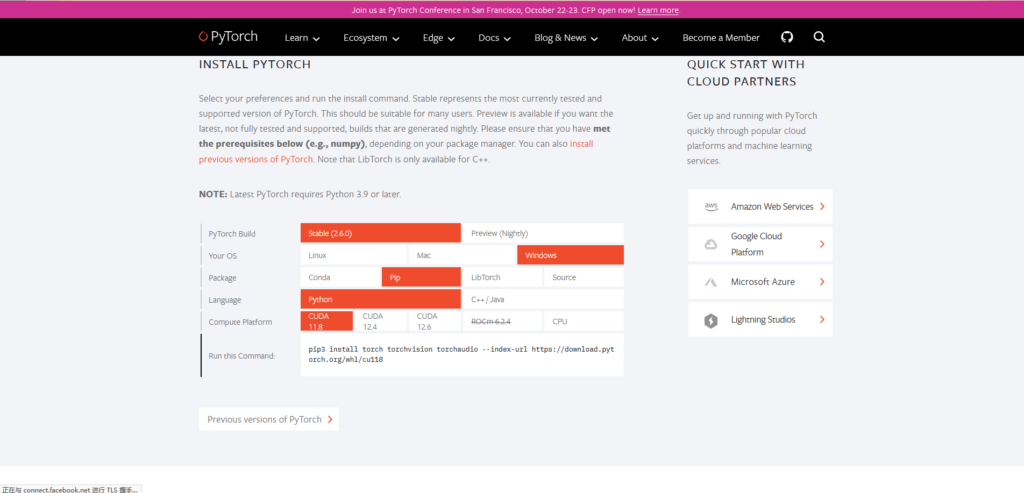
Task: Open the Ecosystem dropdown menu
Action: tap(371, 38)
